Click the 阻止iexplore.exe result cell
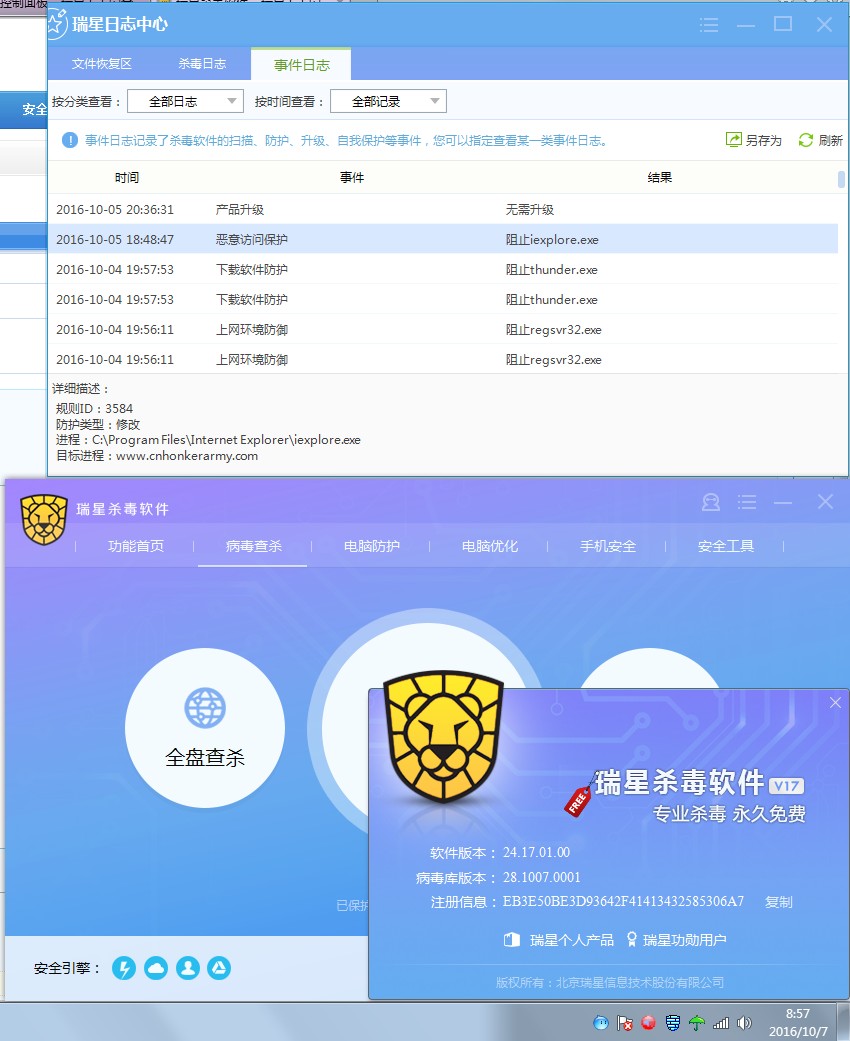 coord(552,240)
